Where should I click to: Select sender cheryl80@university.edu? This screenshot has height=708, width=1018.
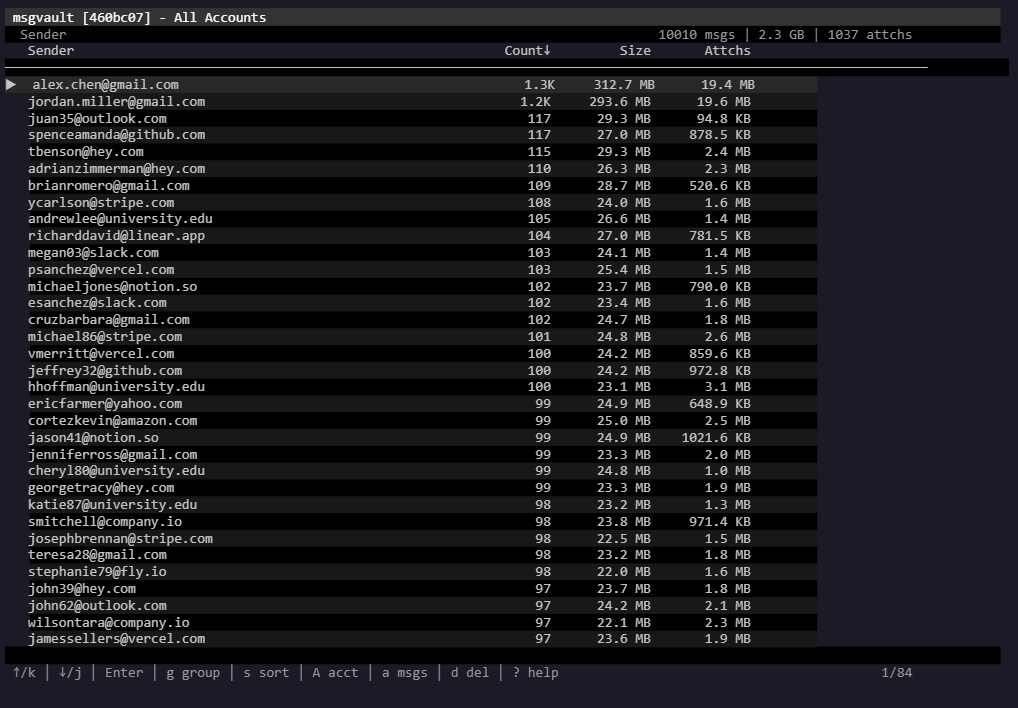point(411,471)
